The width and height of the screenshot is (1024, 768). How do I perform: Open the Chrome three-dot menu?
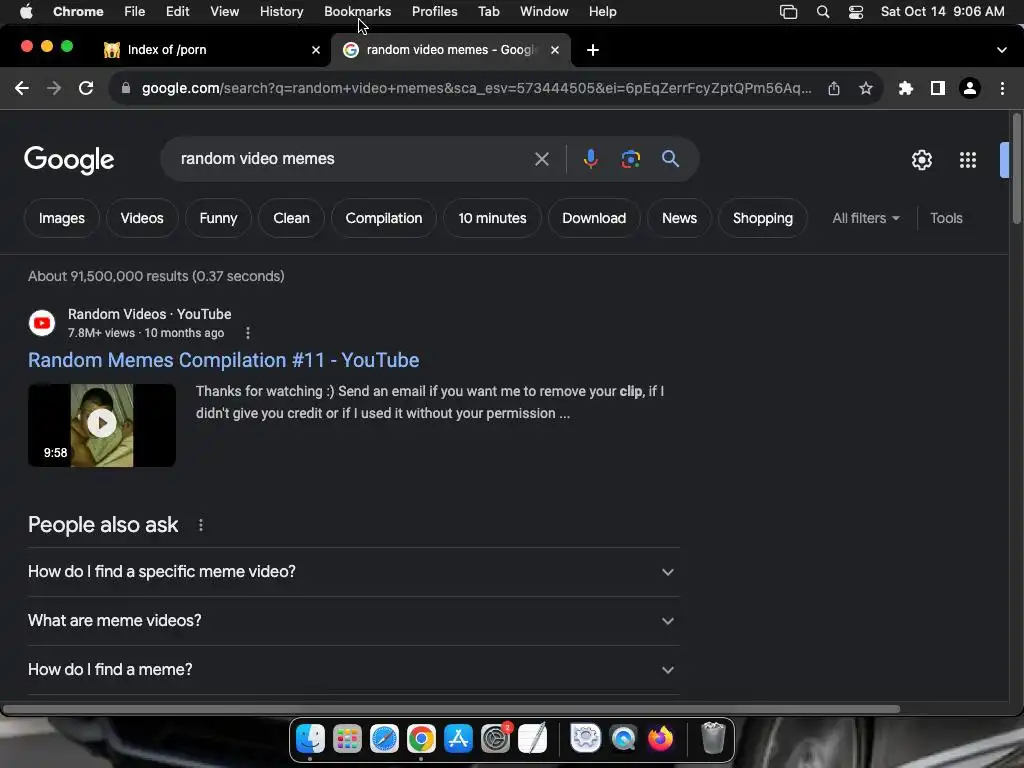pos(1002,88)
